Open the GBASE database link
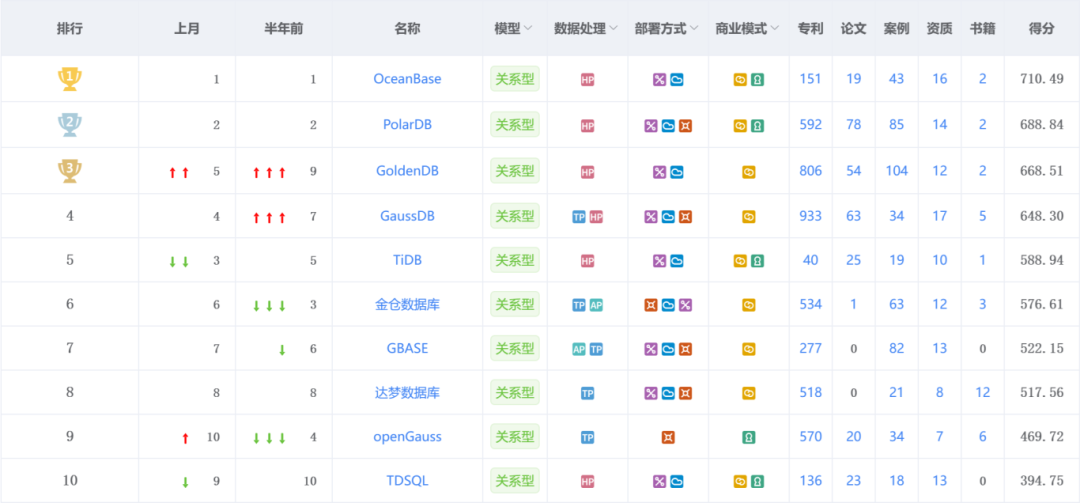 407,349
